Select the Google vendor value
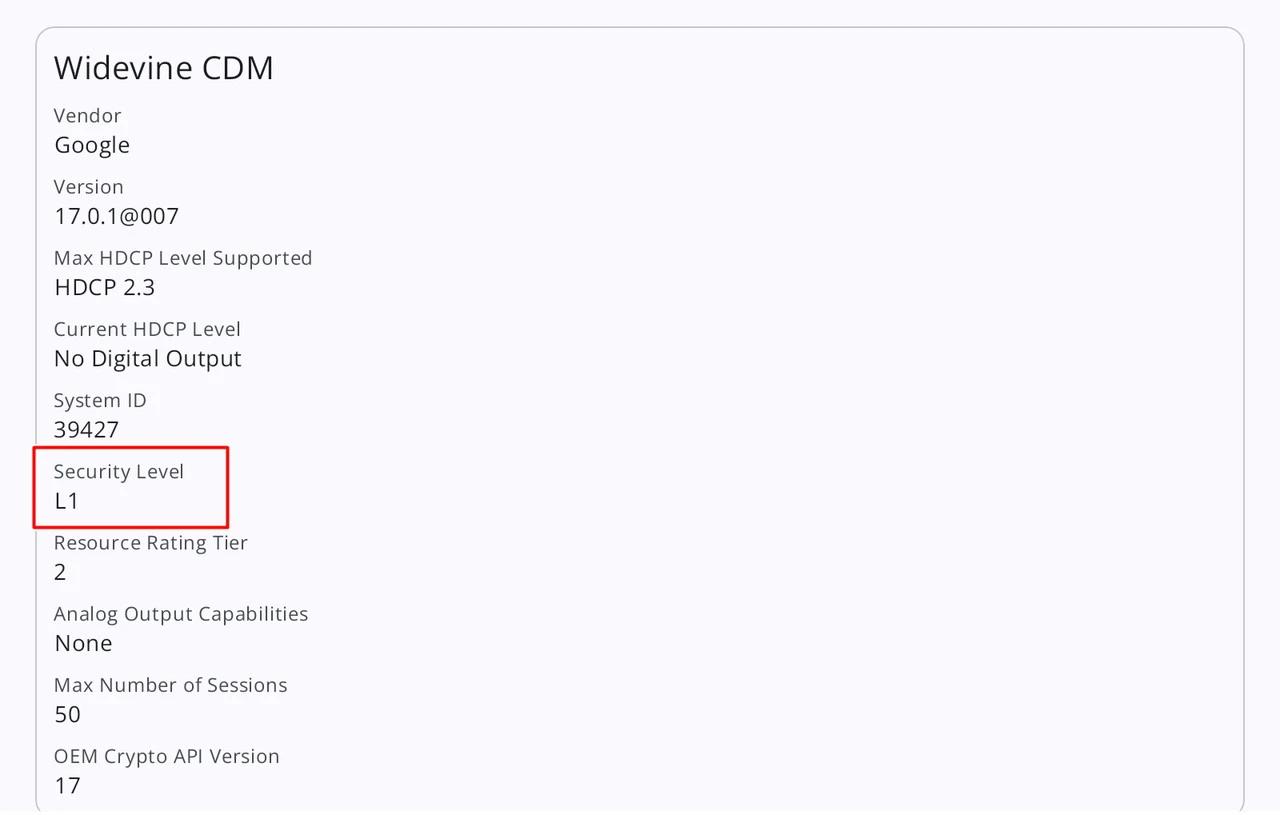Viewport: 1280px width, 815px height. [92, 145]
